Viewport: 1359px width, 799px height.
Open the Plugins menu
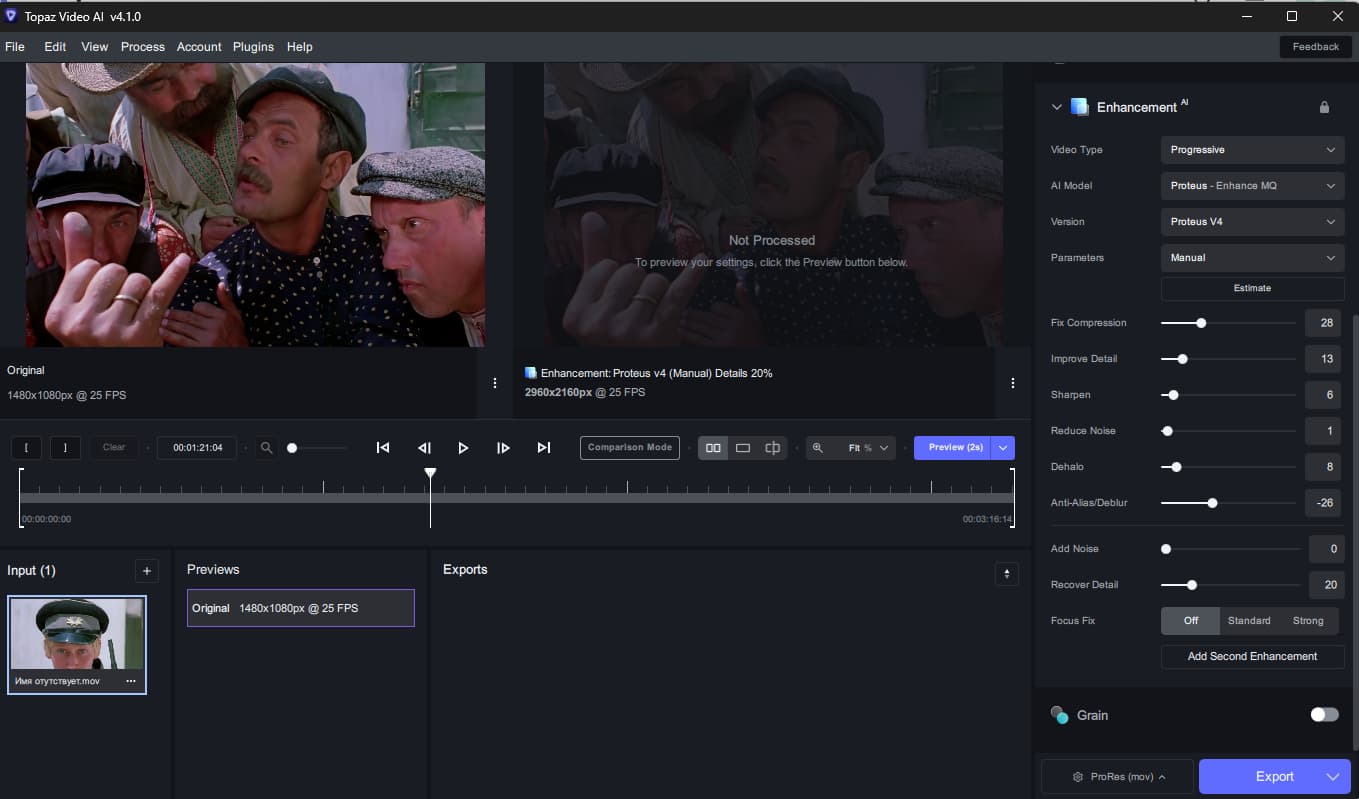coord(253,47)
